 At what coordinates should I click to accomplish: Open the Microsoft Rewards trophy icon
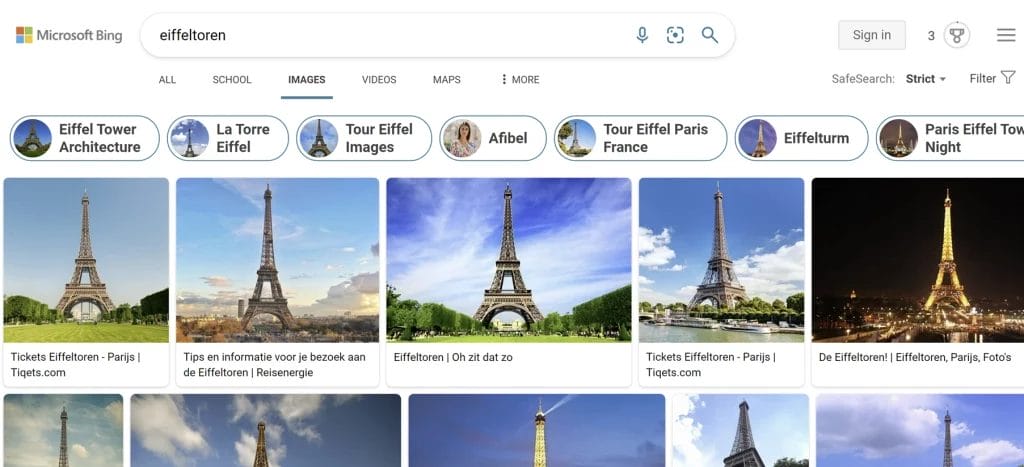point(957,35)
